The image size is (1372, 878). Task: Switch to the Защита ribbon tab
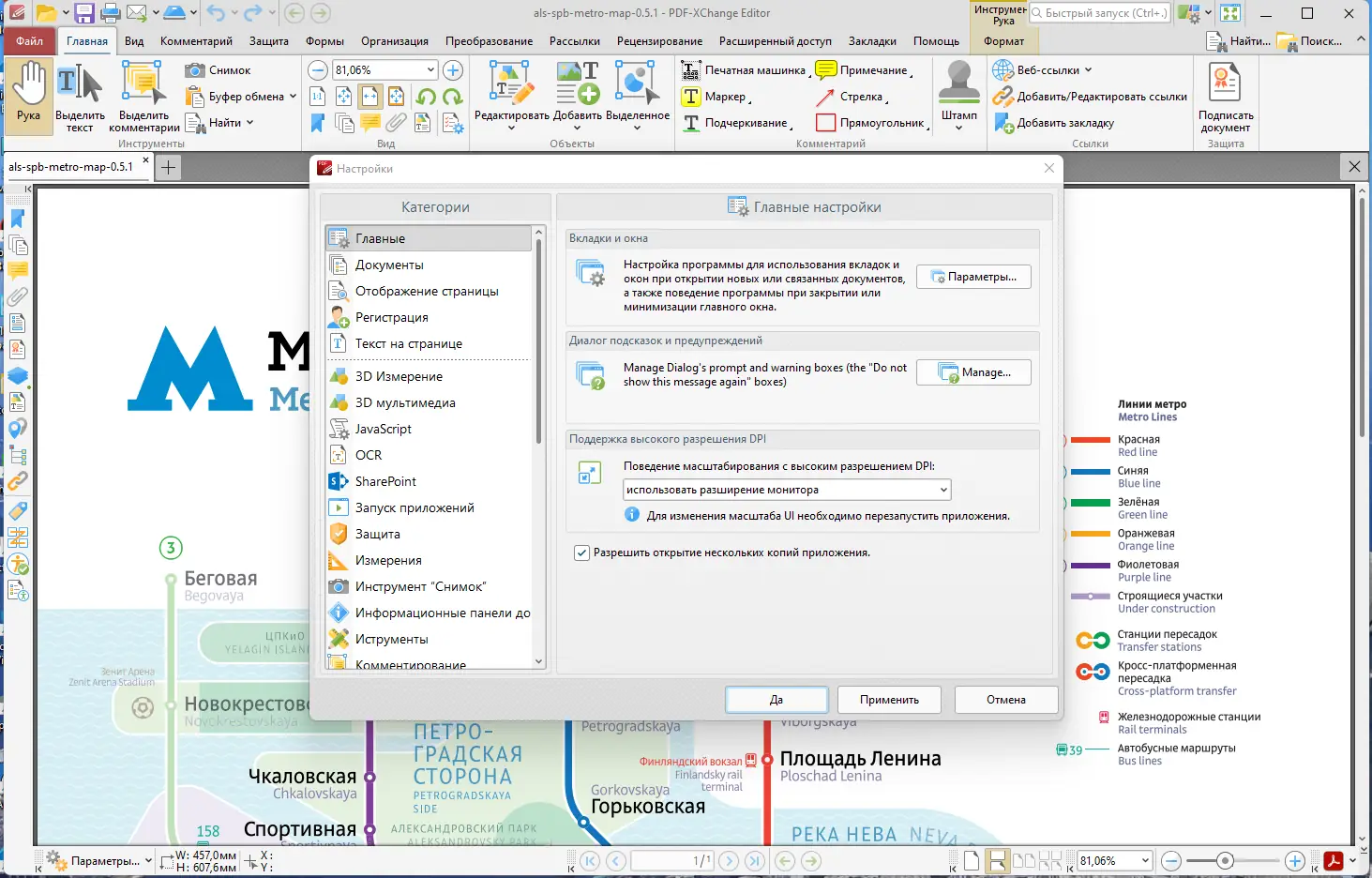(269, 41)
